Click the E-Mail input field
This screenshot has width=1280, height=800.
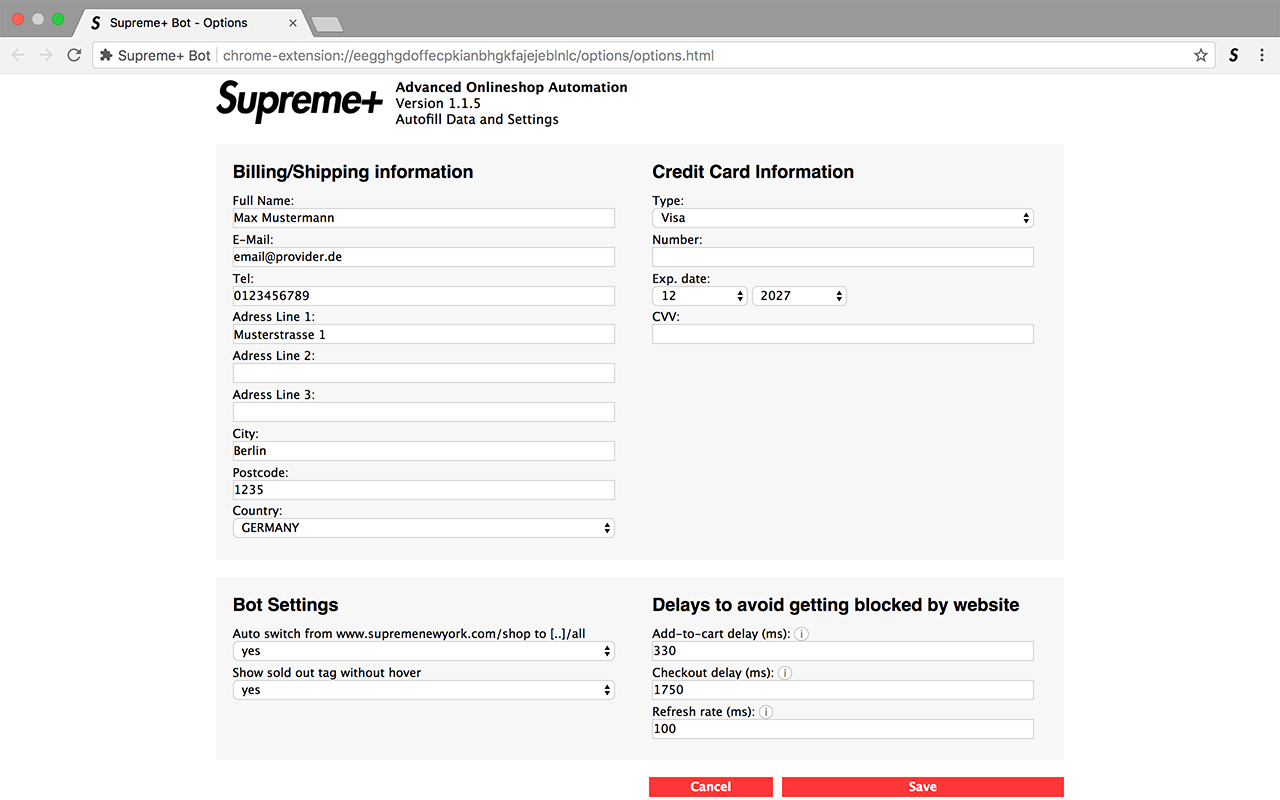pyautogui.click(x=424, y=257)
